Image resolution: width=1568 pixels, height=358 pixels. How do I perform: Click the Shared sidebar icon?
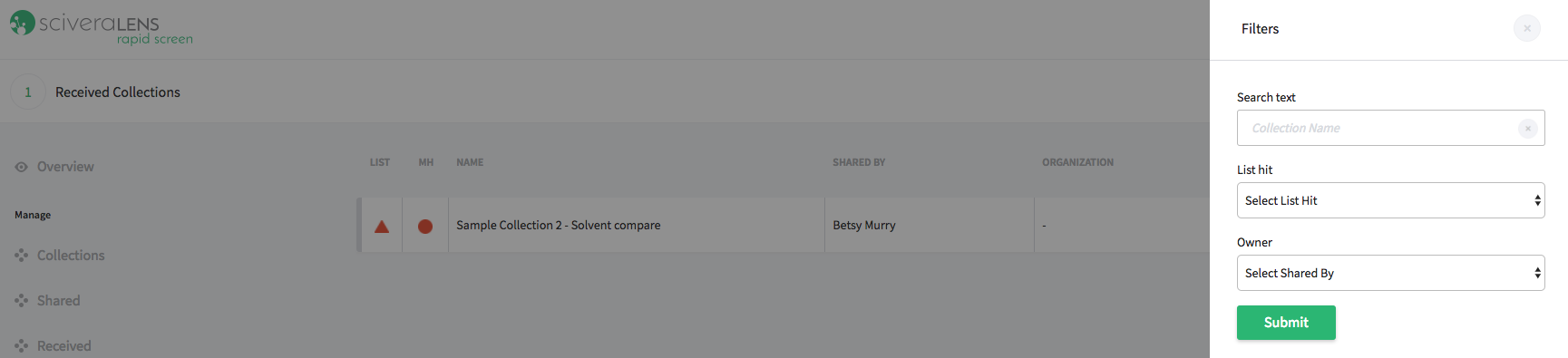click(x=21, y=301)
